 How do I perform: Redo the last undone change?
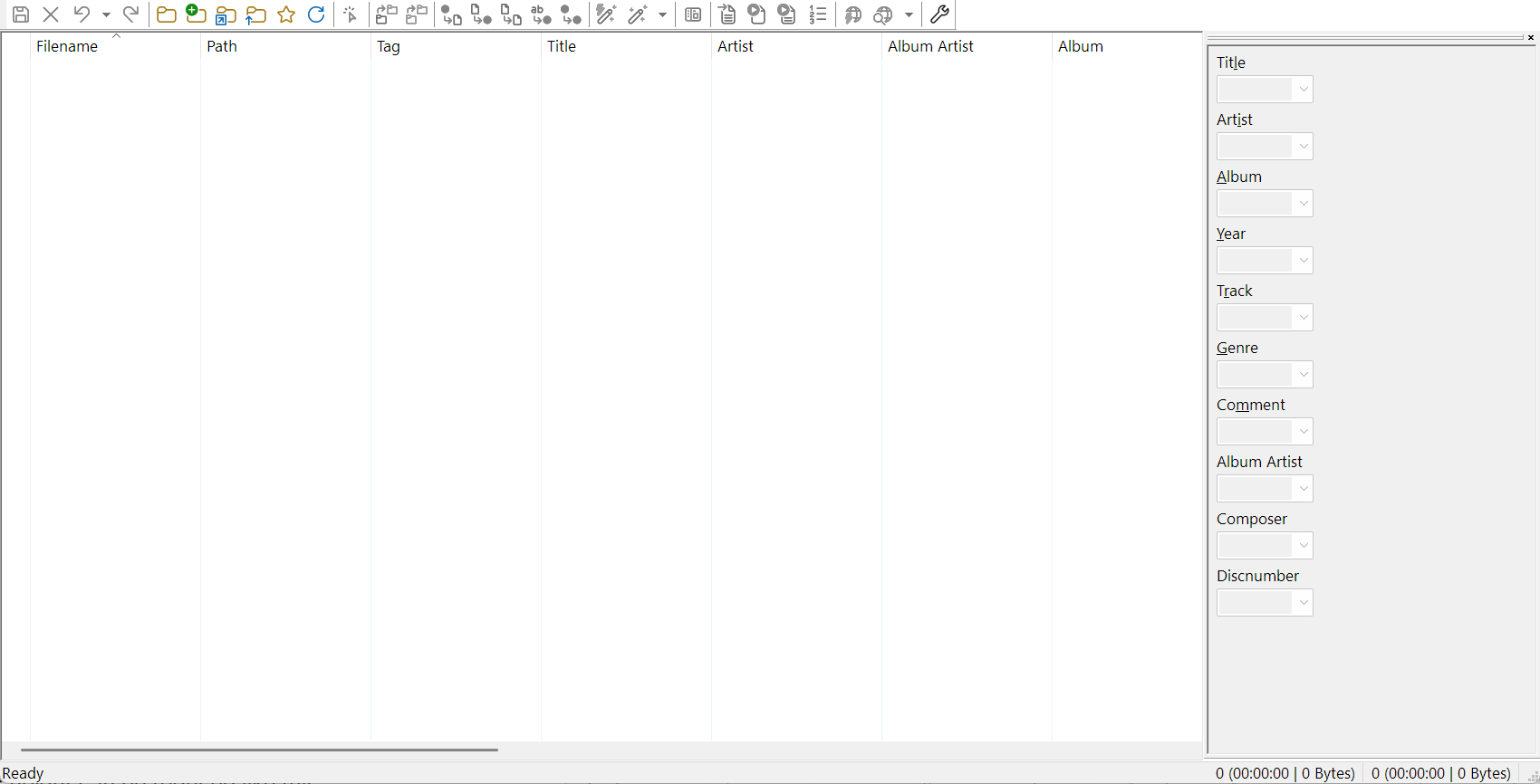tap(131, 14)
